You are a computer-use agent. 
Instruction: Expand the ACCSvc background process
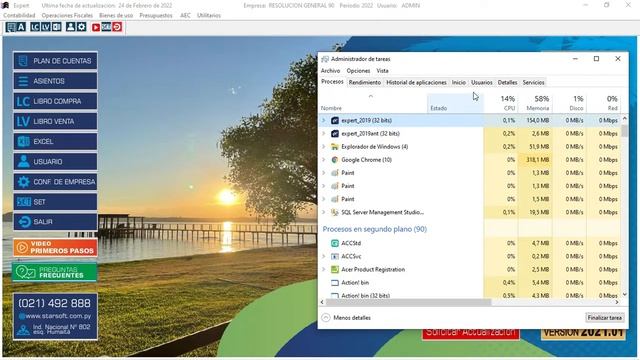[324, 256]
